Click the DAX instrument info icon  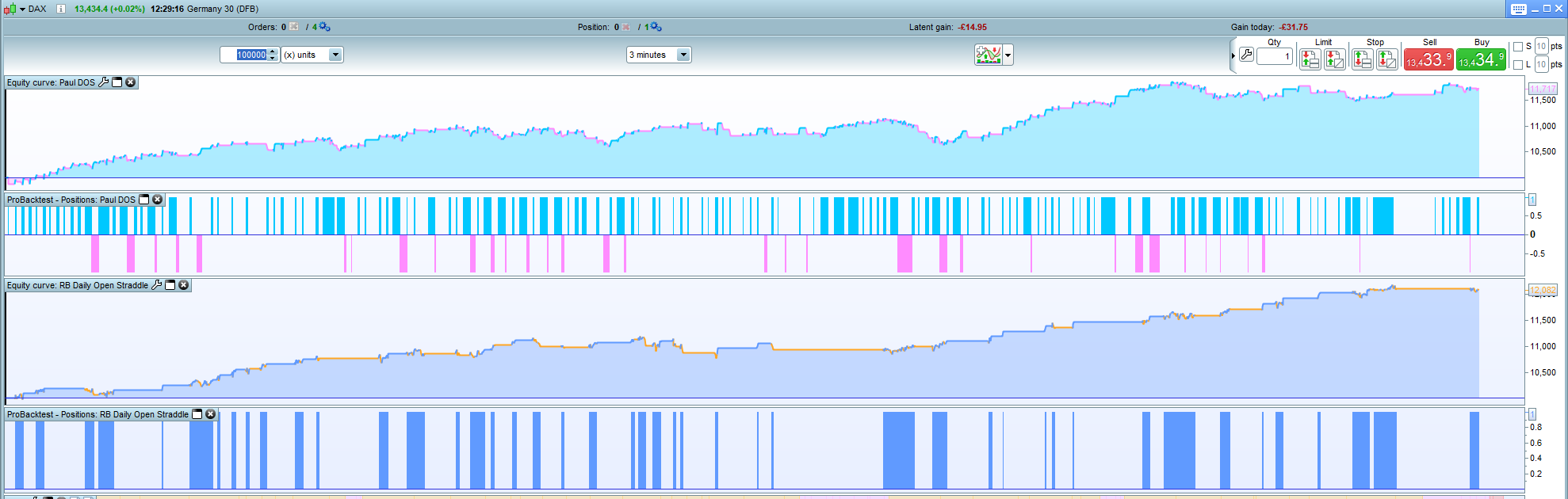[x=60, y=9]
